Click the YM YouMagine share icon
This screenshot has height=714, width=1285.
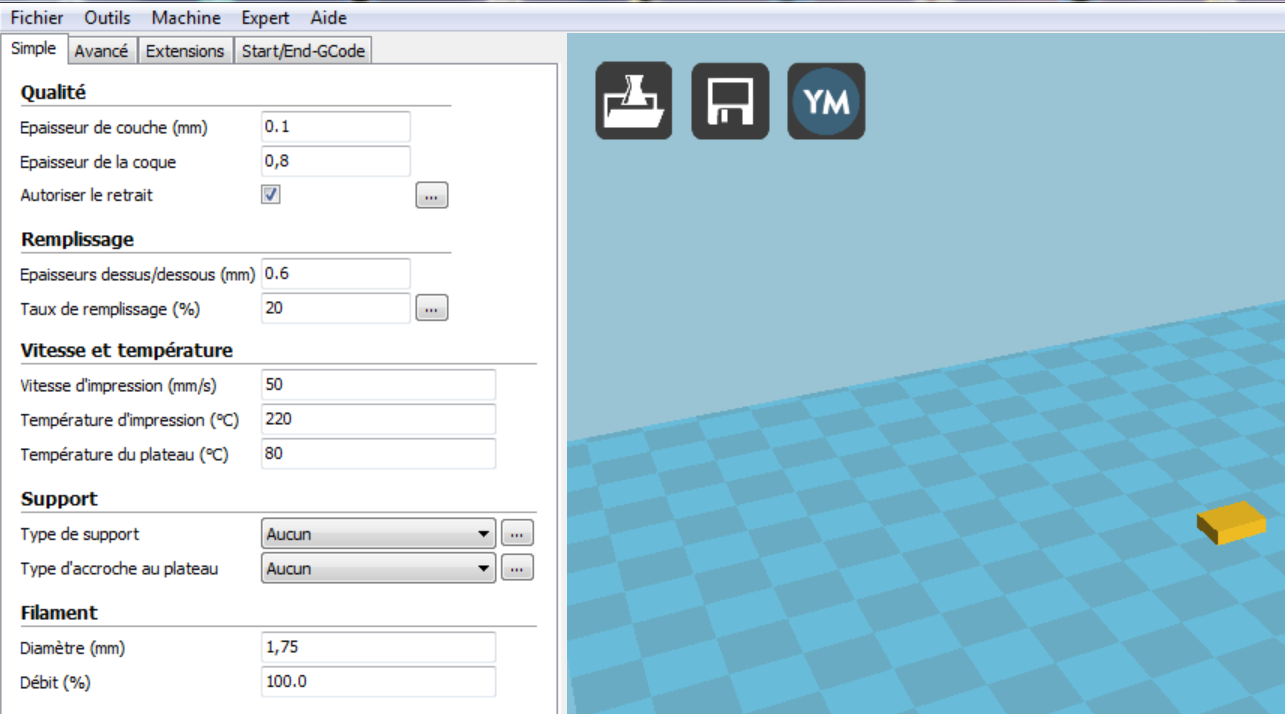tap(826, 101)
